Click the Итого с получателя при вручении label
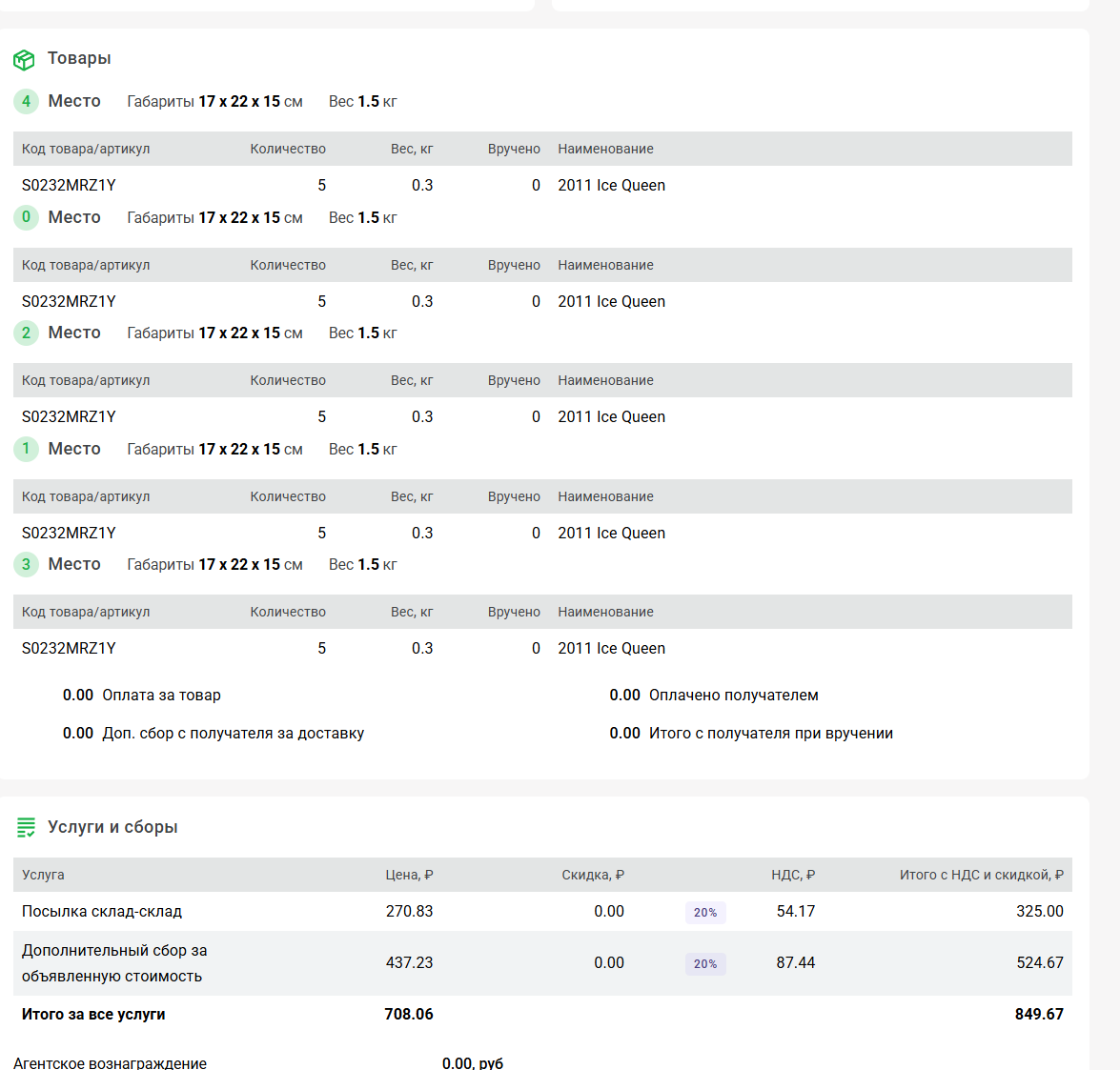The height and width of the screenshot is (1070, 1120). coord(770,734)
